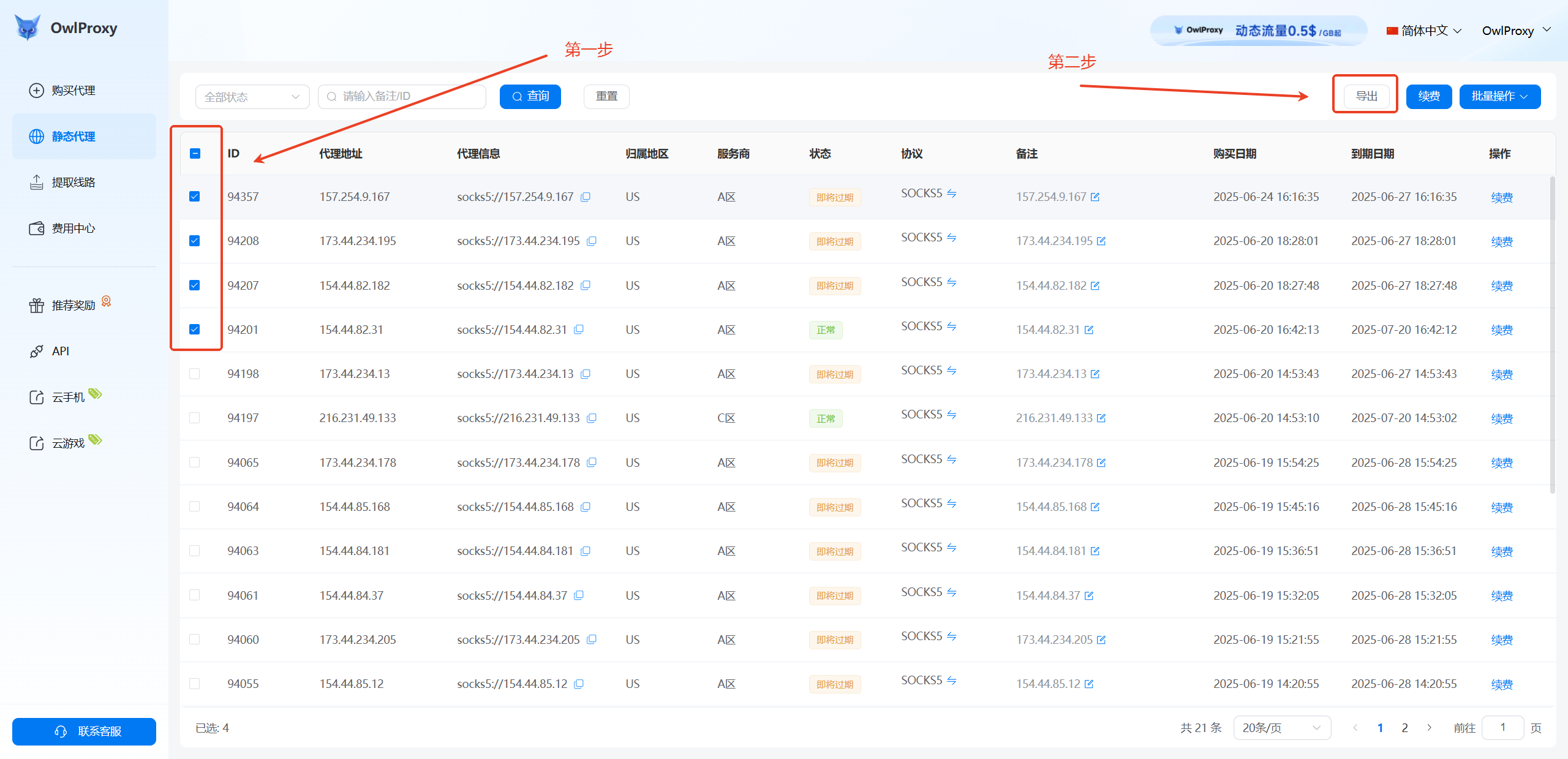Viewport: 1568px width, 759px height.
Task: Check row 94065 checkbox
Action: (x=195, y=463)
